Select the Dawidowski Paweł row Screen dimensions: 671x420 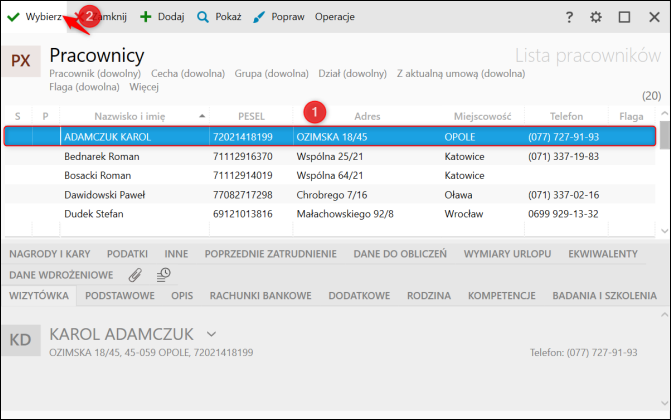click(x=330, y=195)
